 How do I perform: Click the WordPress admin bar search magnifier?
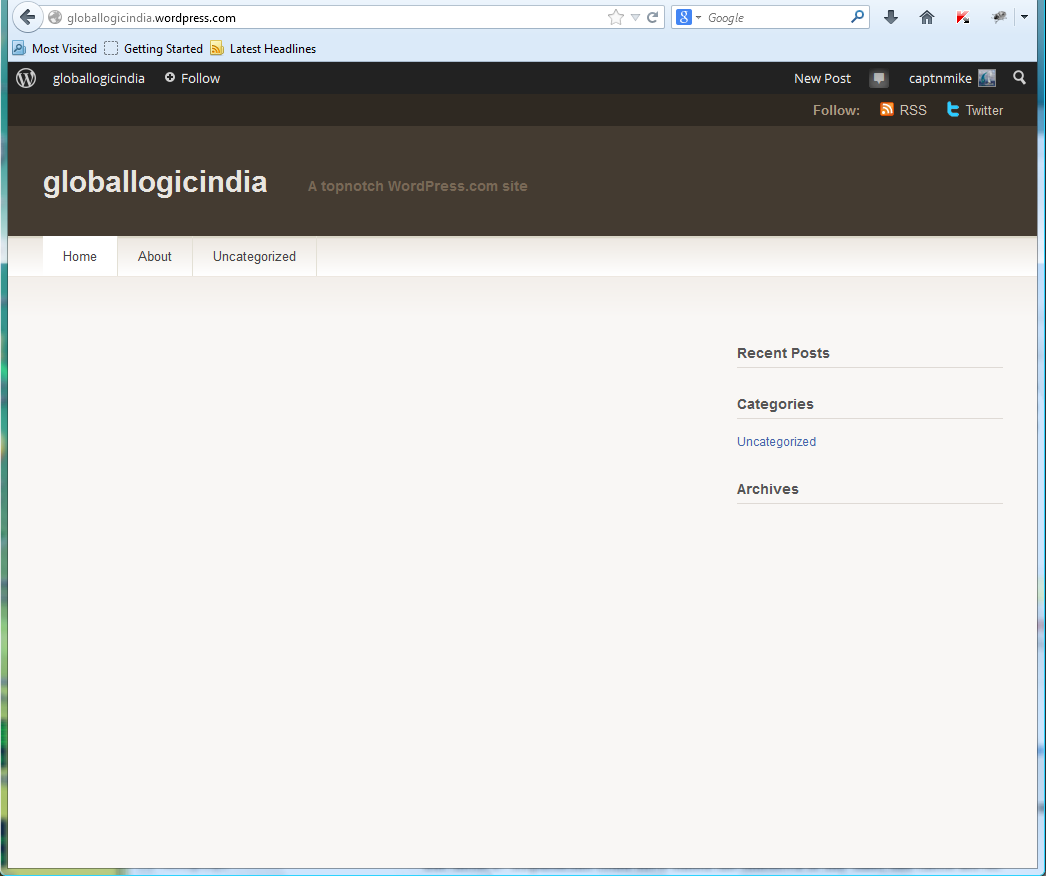1019,78
